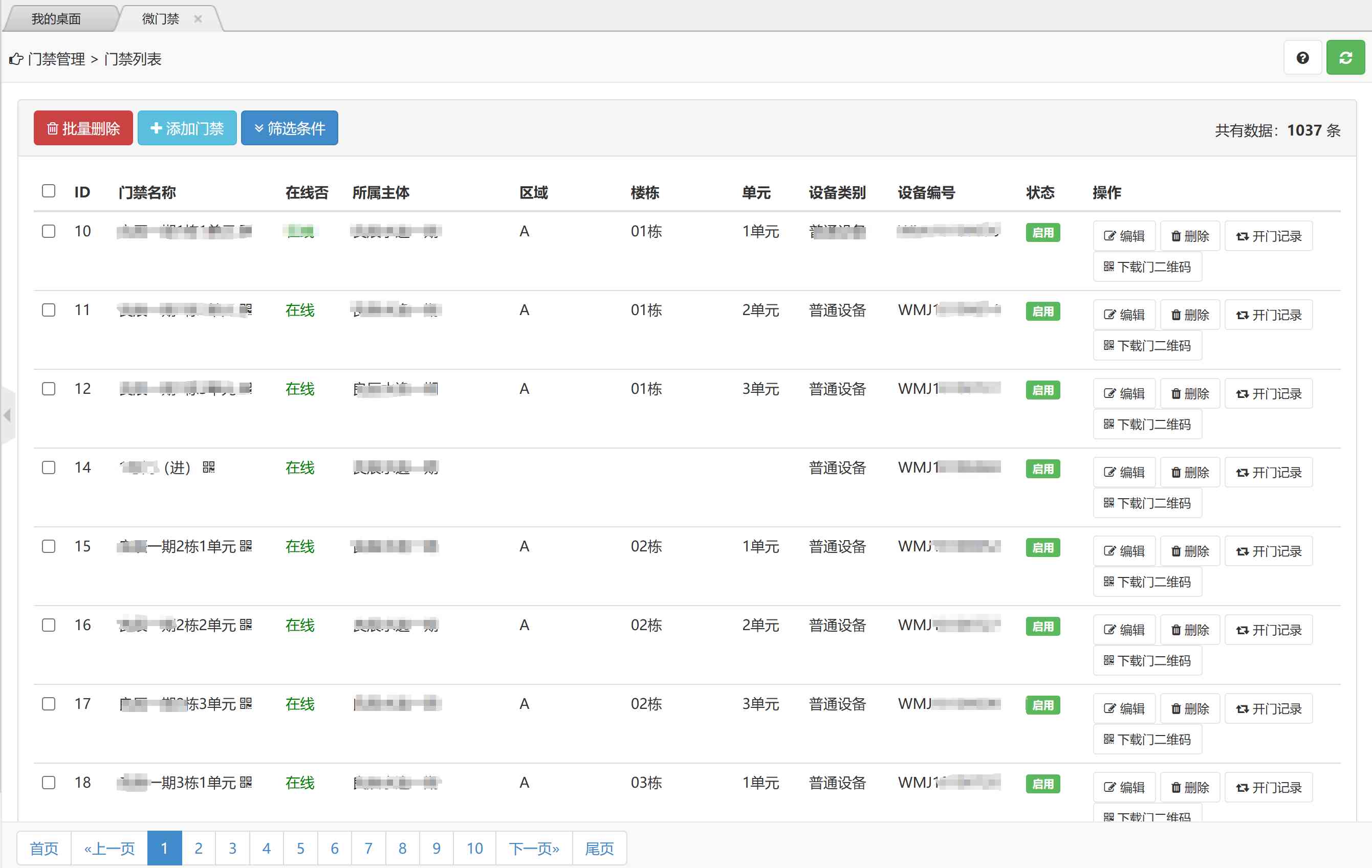Click the 启用 status badge in row 15

[1042, 547]
